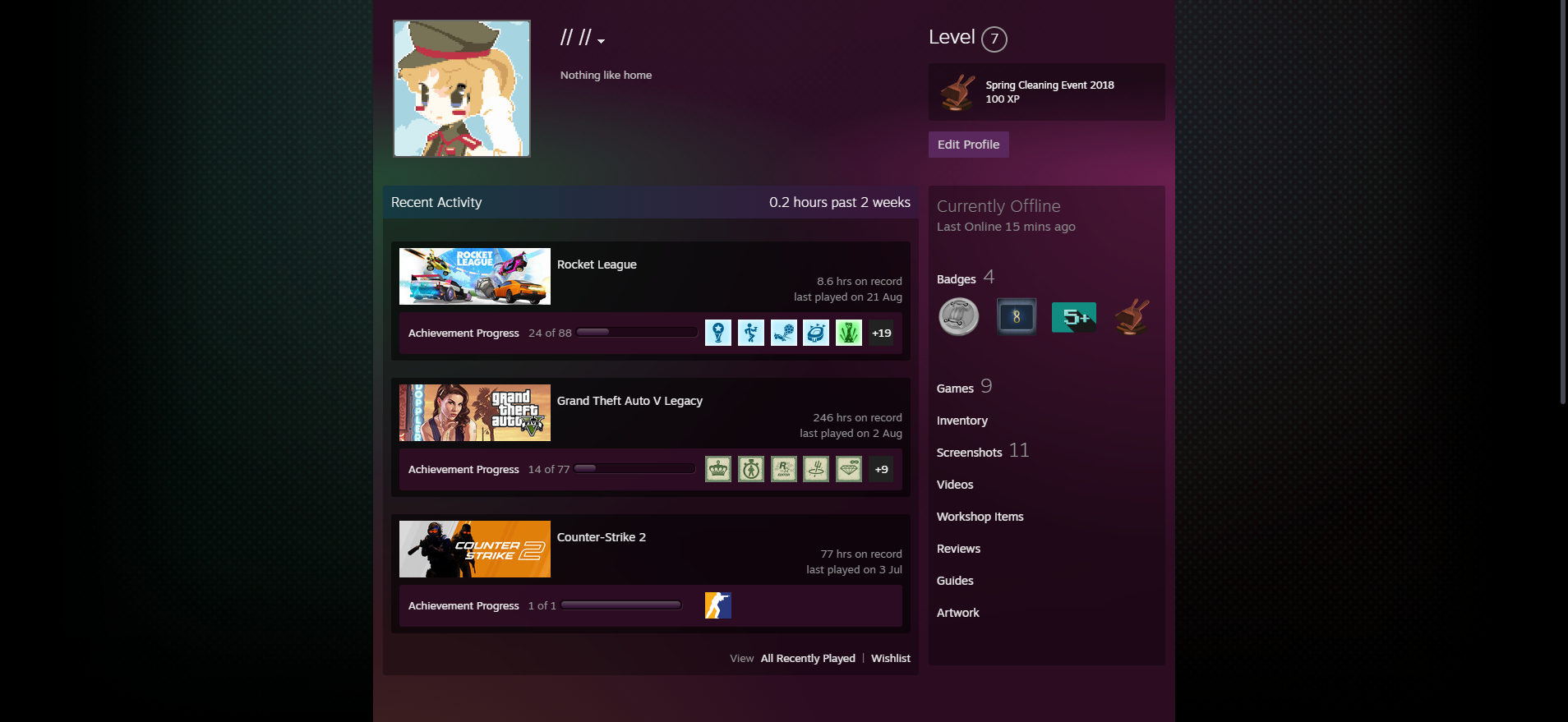Click the third GTA V achievement icon
The width and height of the screenshot is (1568, 722).
(784, 469)
